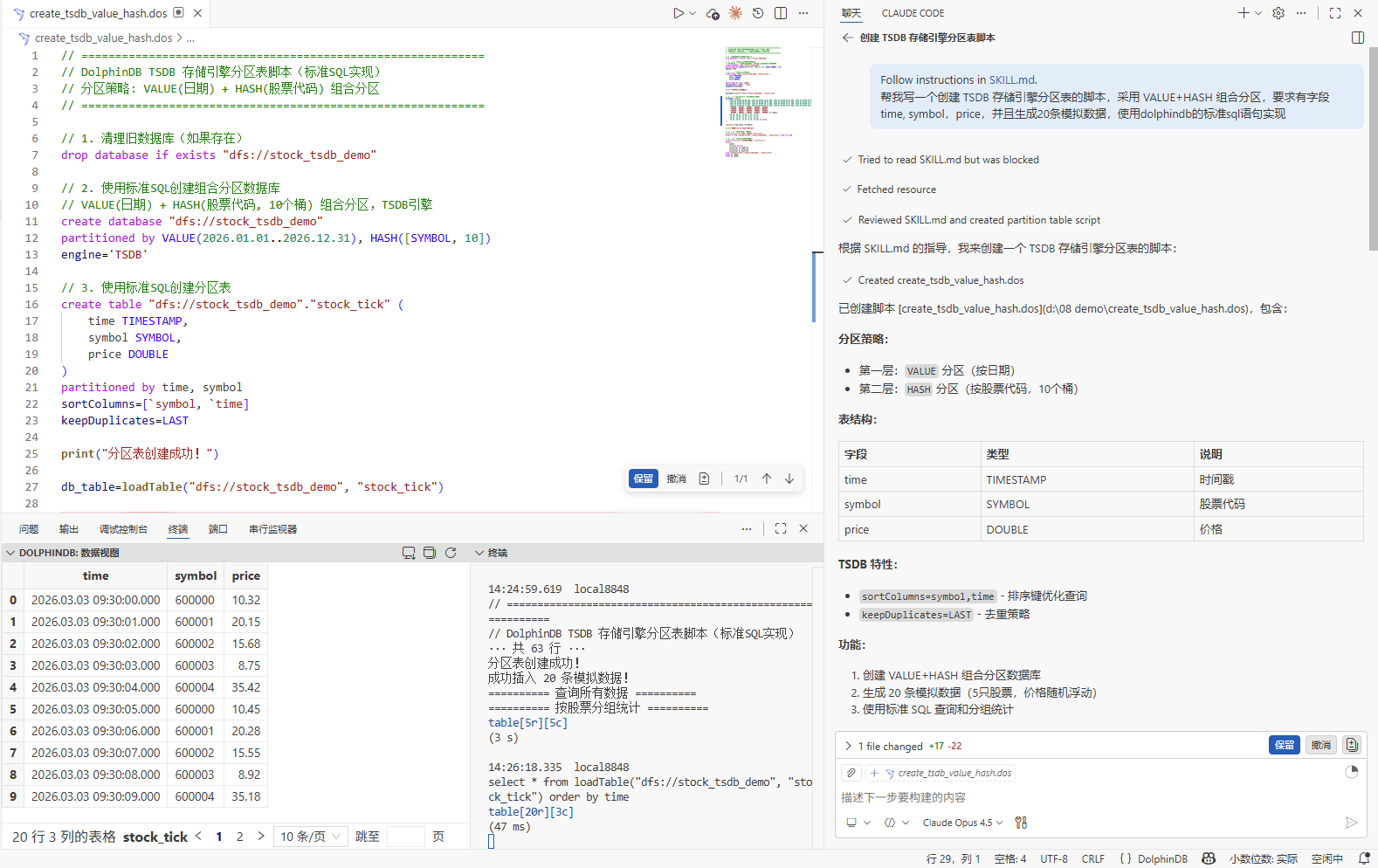Open the 调试控制台 panel tab
The image size is (1378, 868).
(123, 529)
